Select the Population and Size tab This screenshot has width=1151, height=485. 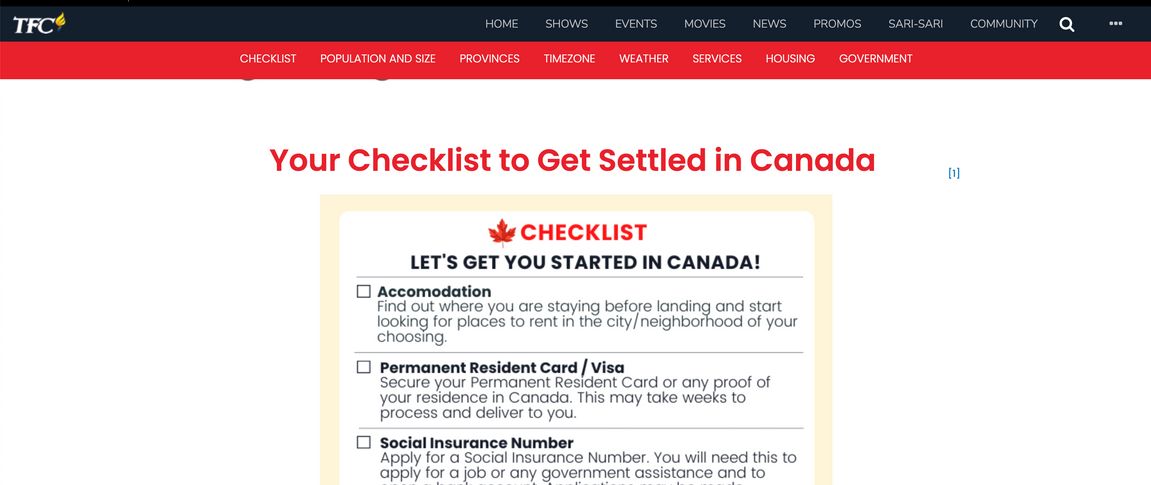377,59
